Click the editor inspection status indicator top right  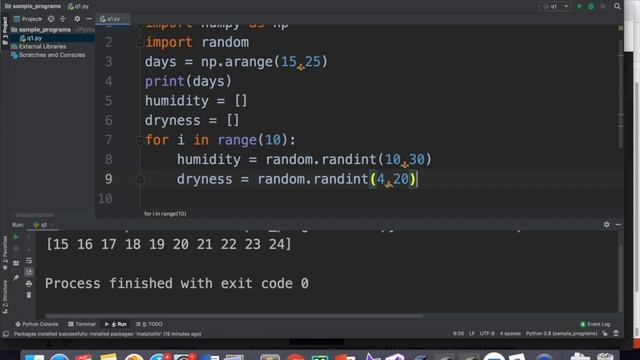[x=620, y=28]
